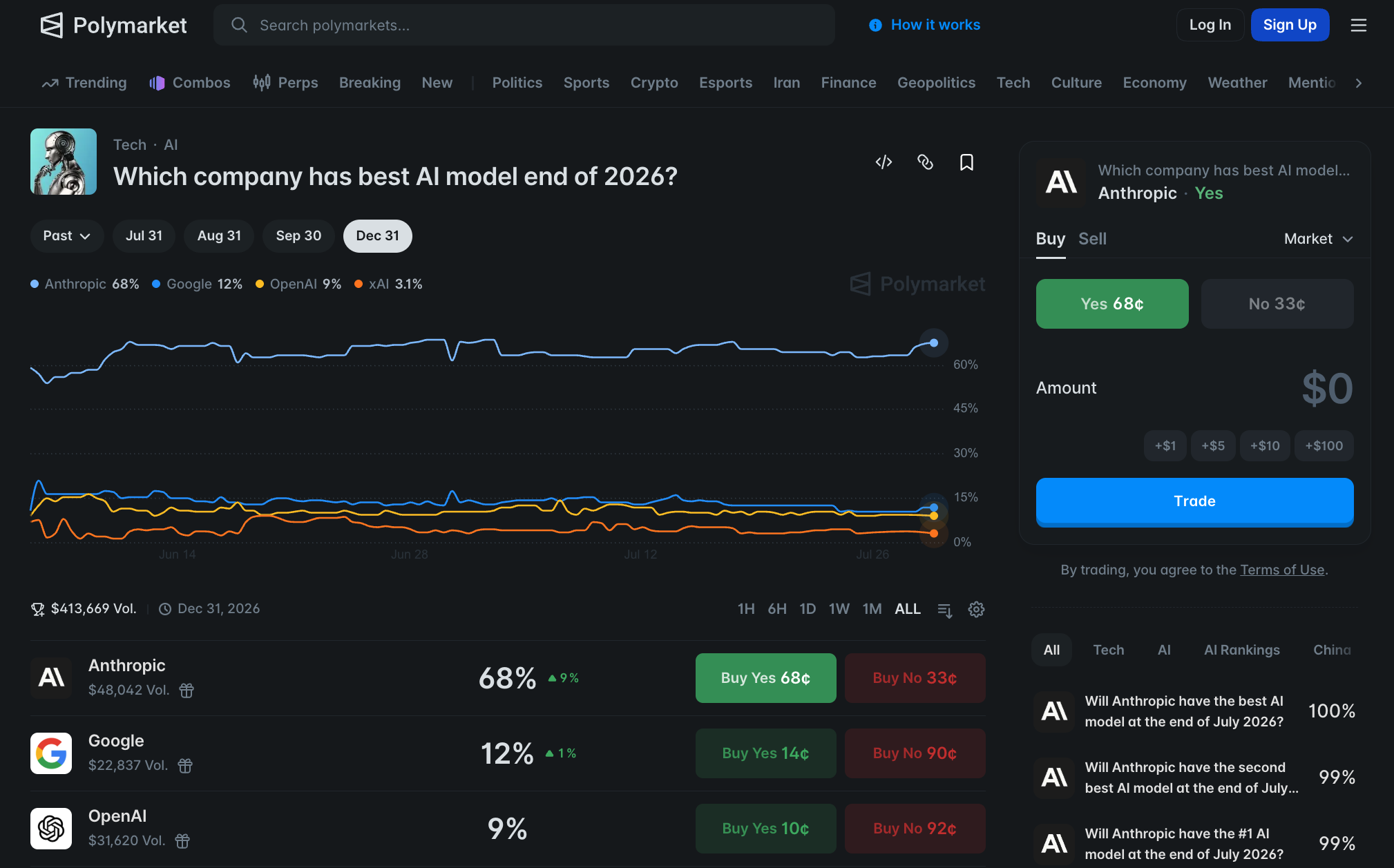
Task: Click Buy Yes 14¢ for Google
Action: 765,753
